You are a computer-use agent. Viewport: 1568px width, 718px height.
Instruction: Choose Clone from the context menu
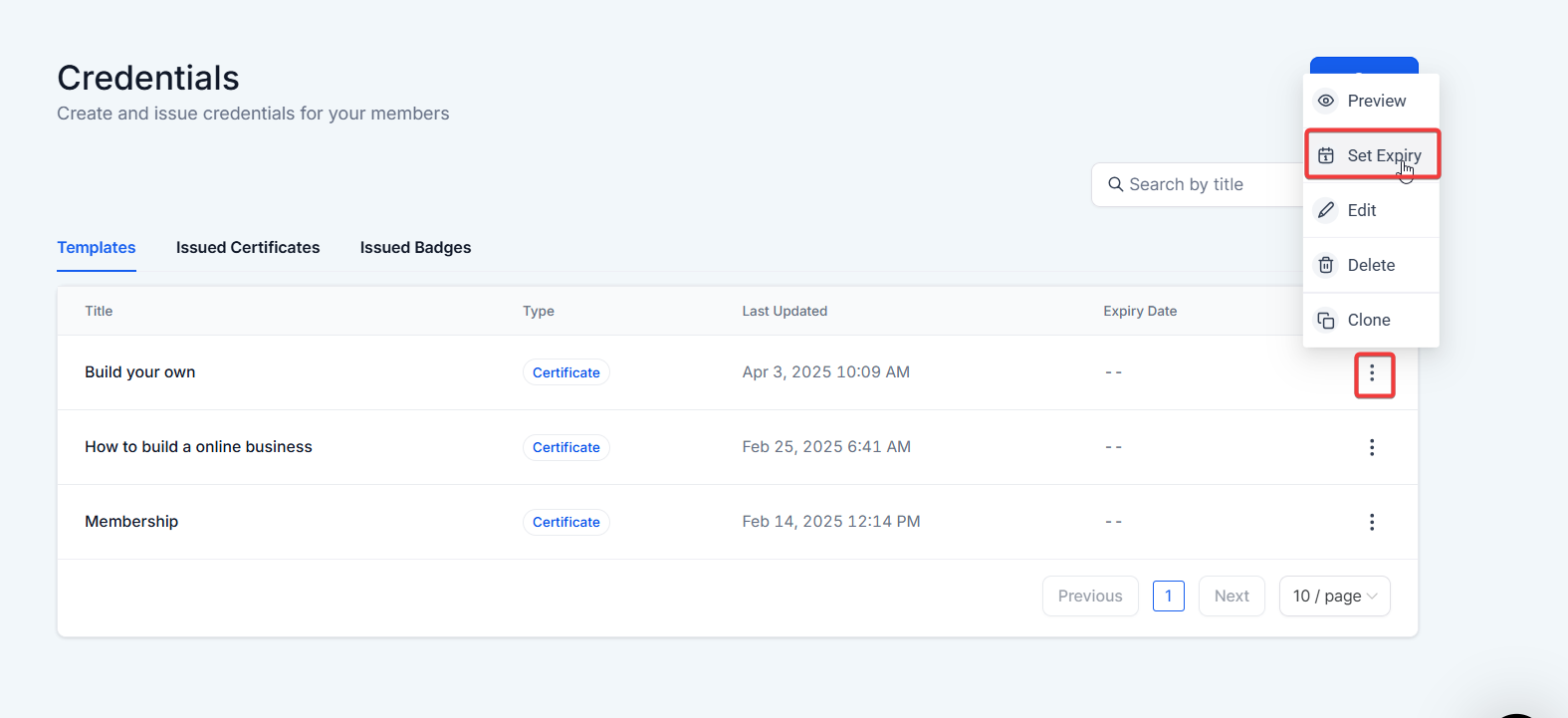1369,320
